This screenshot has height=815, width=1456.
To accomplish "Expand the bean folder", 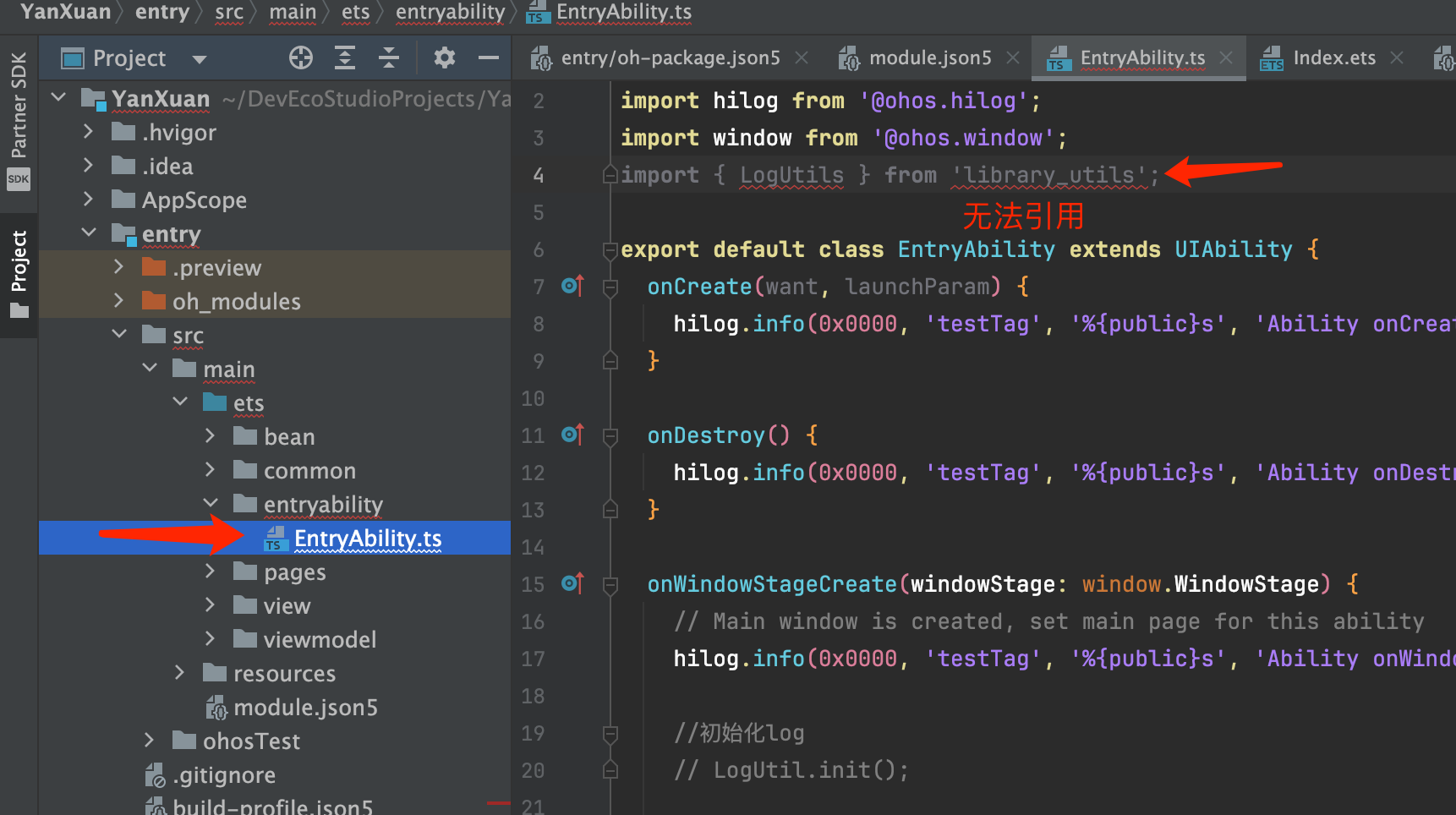I will point(211,436).
